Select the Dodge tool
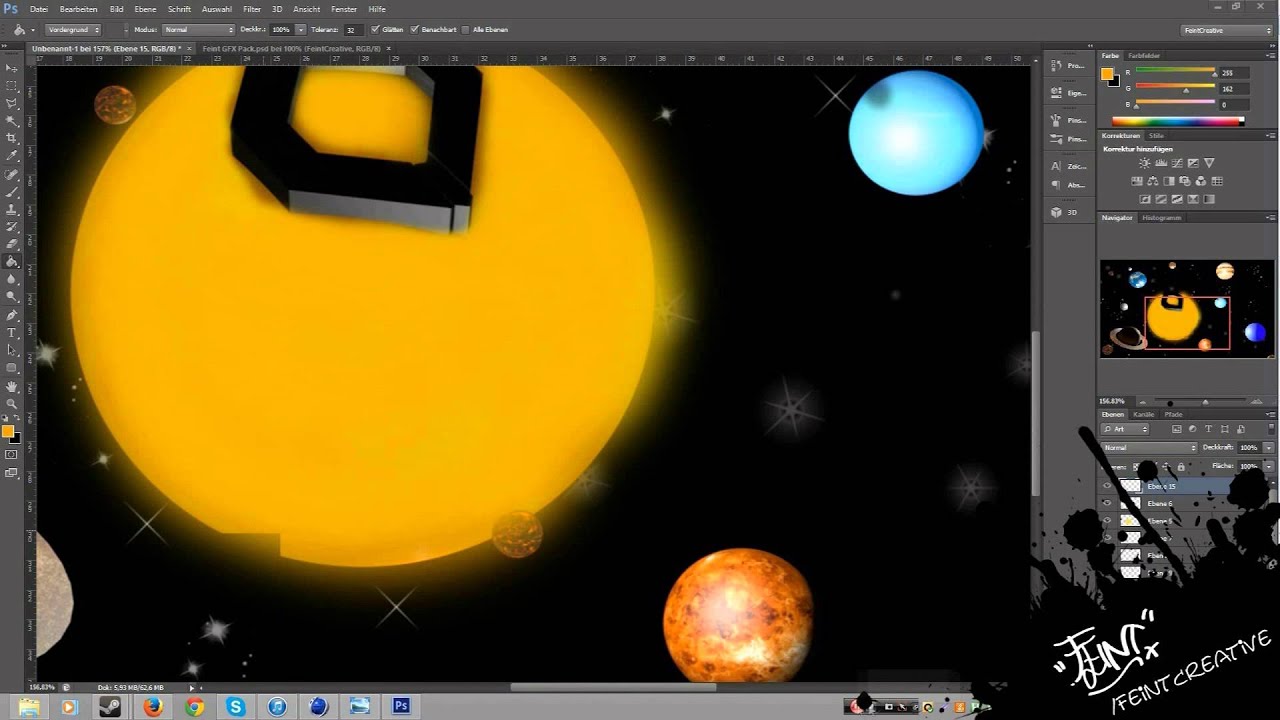This screenshot has height=720, width=1280. [12, 297]
